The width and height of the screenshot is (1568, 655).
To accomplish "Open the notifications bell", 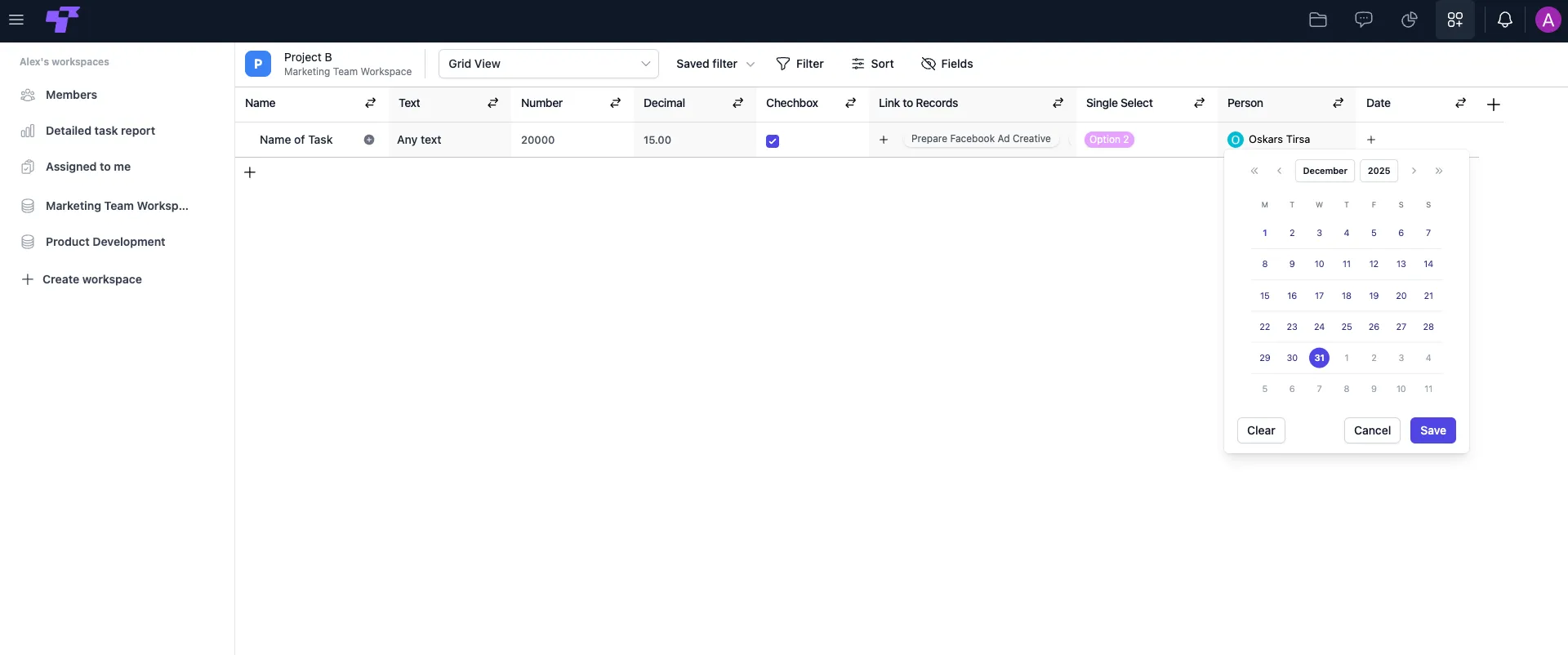I will click(1505, 20).
